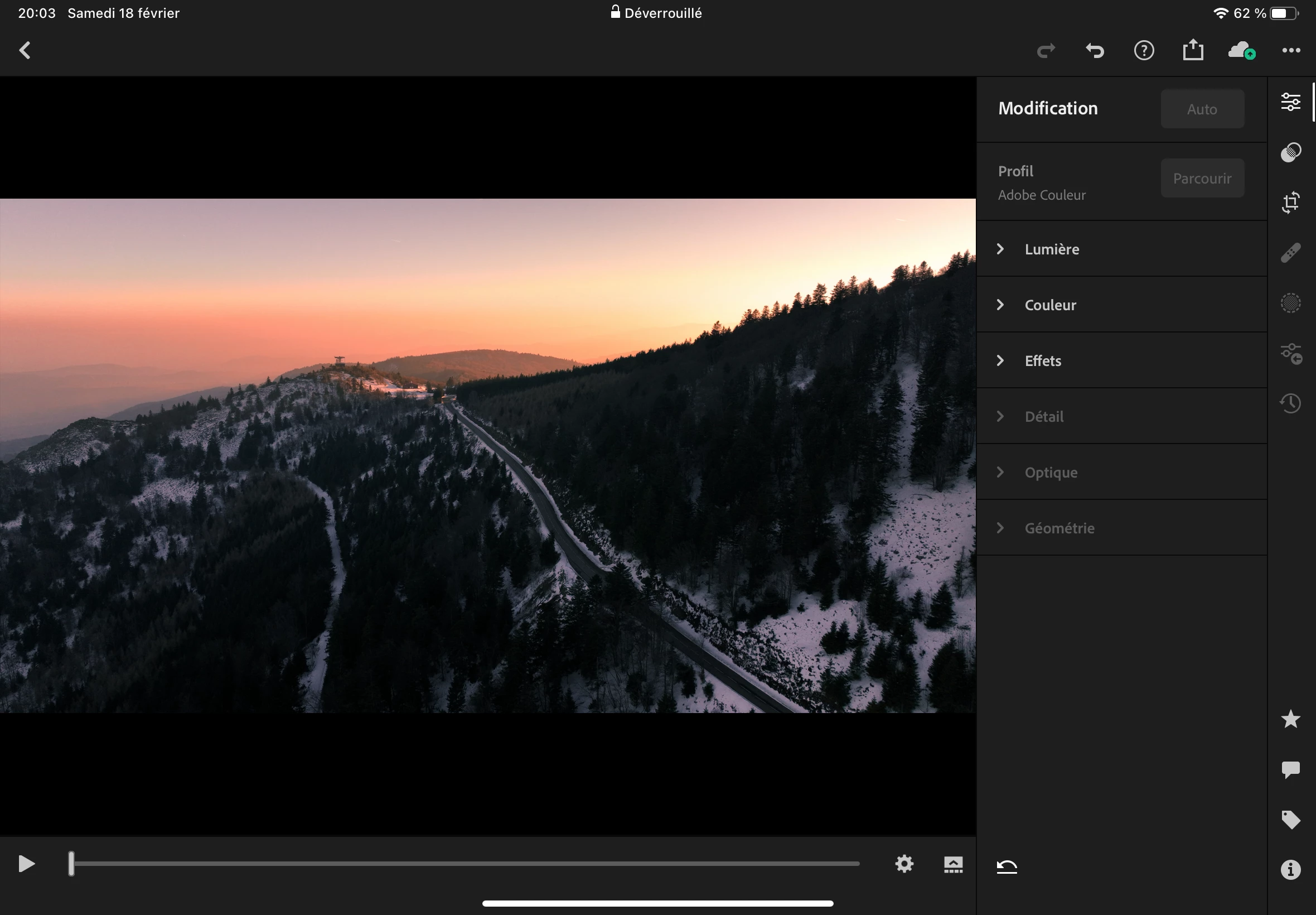The height and width of the screenshot is (915, 1316).
Task: Click the video timeline scrubber bar
Action: pos(464,864)
